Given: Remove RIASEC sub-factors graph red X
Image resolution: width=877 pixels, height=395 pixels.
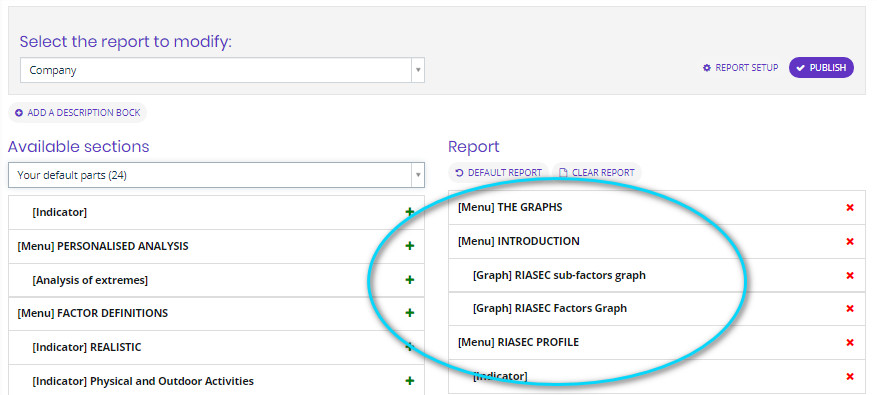Looking at the screenshot, I should (850, 275).
